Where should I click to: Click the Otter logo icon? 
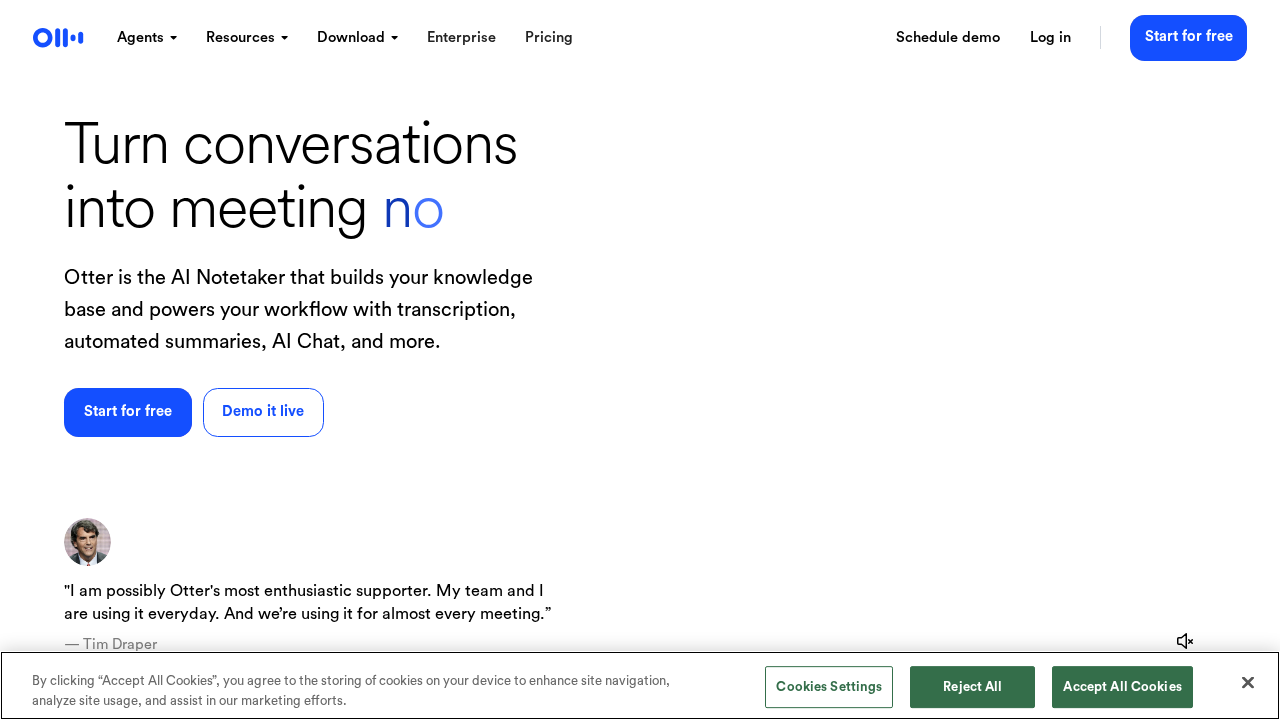point(58,38)
